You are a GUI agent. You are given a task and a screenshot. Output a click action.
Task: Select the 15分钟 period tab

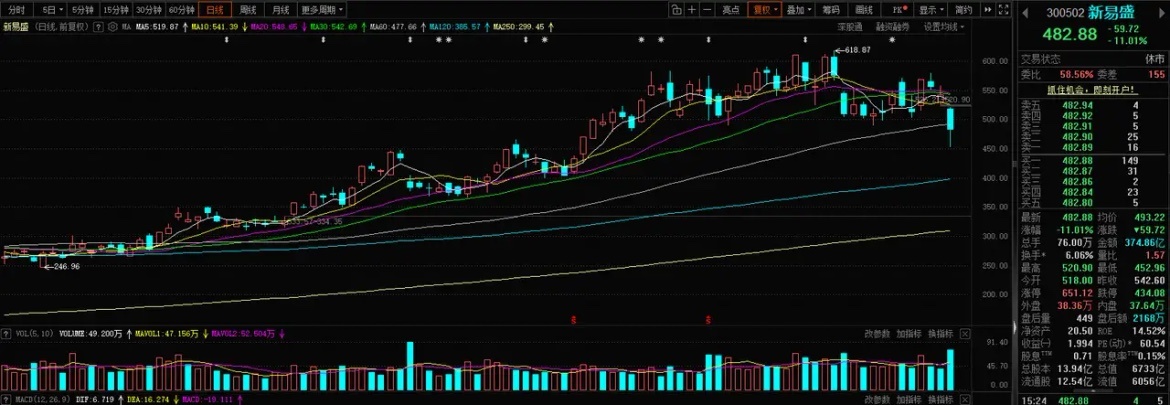click(115, 10)
